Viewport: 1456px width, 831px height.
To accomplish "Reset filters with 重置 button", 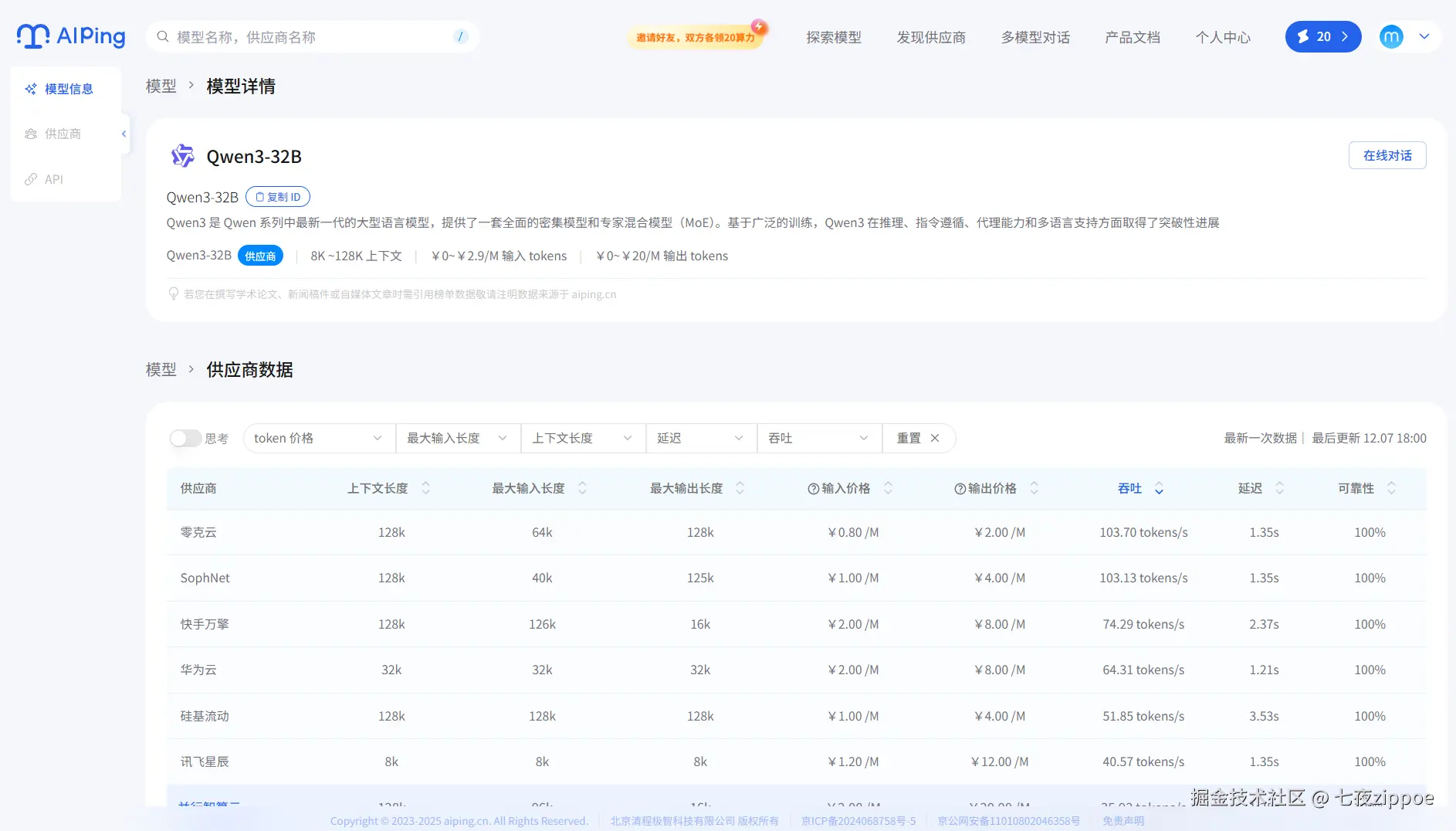I will click(x=919, y=438).
